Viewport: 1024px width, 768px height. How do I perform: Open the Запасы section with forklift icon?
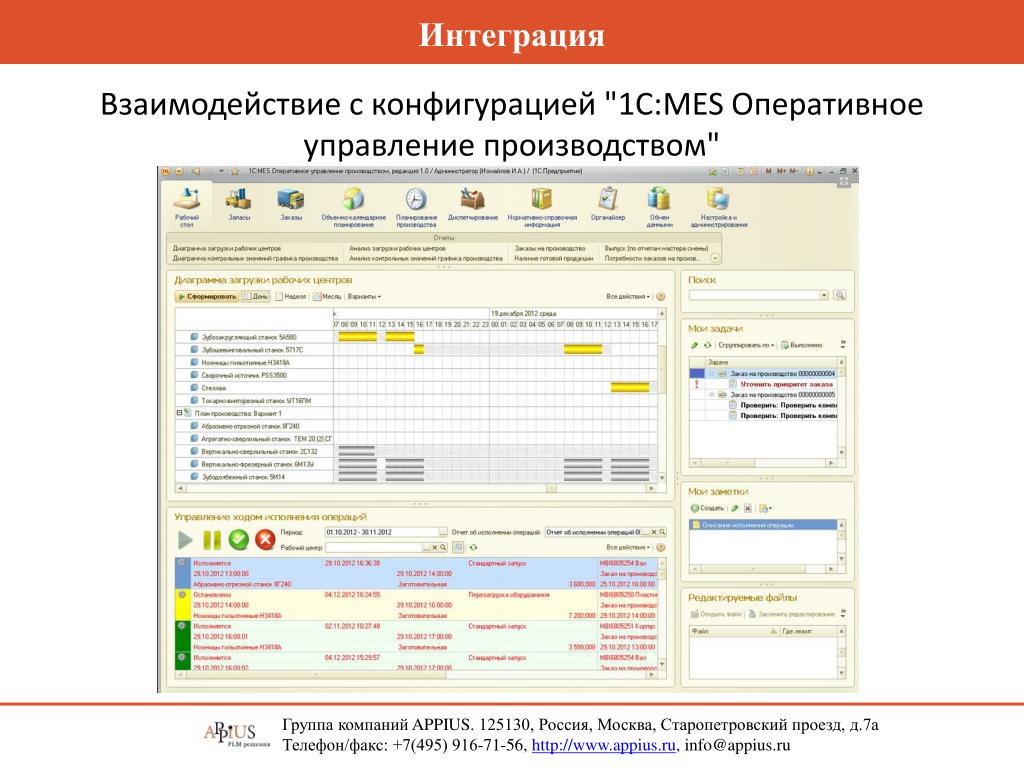click(239, 204)
